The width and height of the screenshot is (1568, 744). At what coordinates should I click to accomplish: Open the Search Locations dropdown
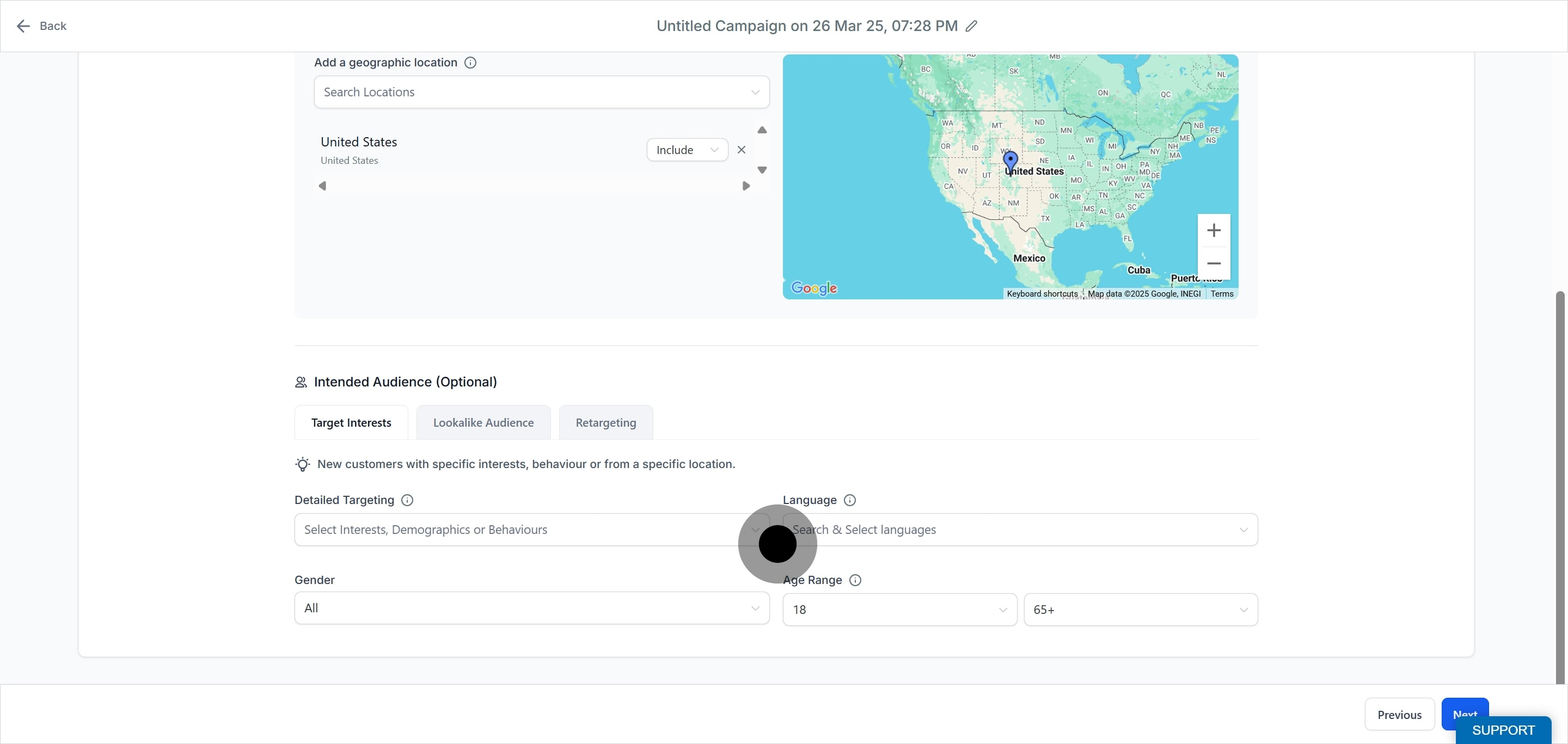pyautogui.click(x=541, y=93)
